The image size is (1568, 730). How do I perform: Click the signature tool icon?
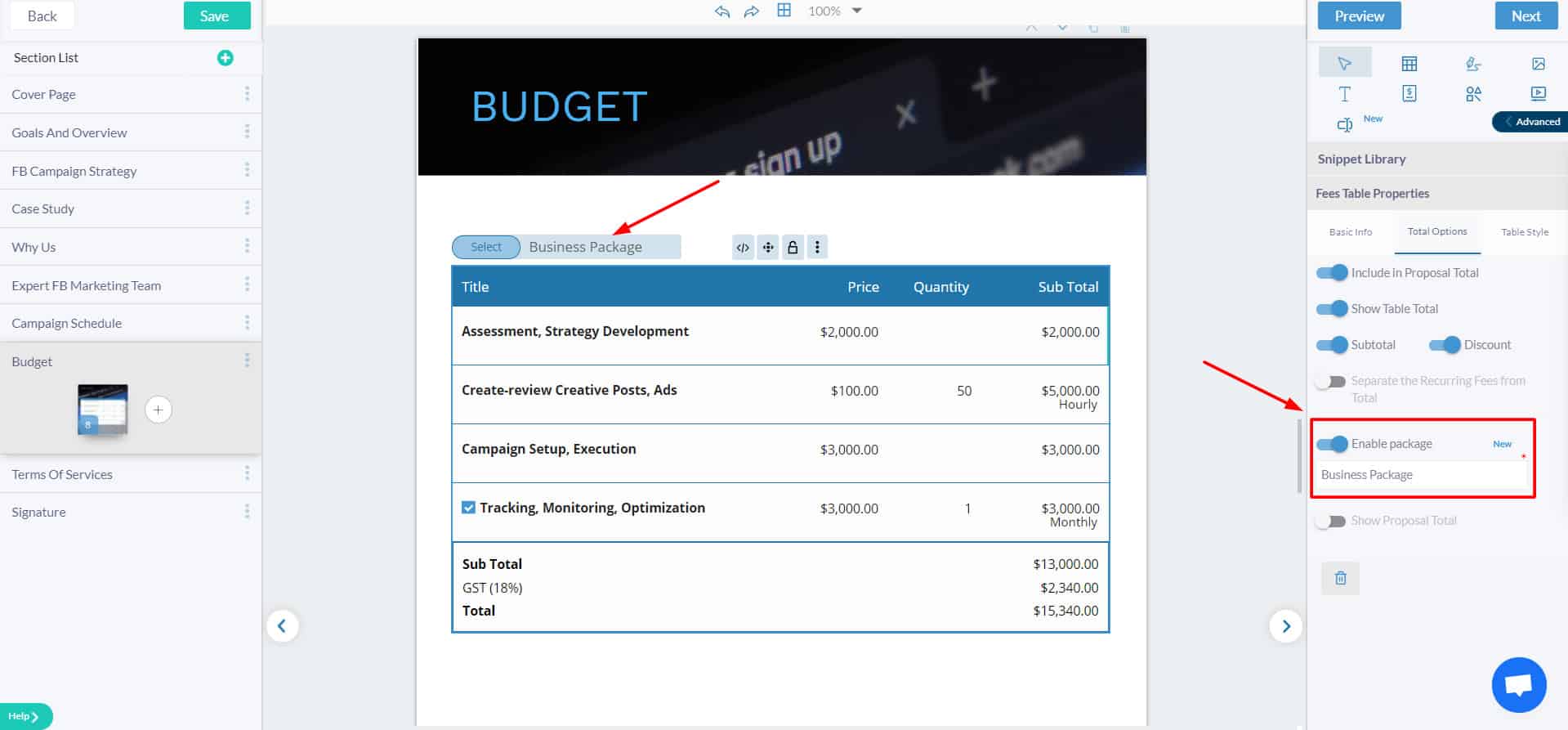click(1473, 64)
